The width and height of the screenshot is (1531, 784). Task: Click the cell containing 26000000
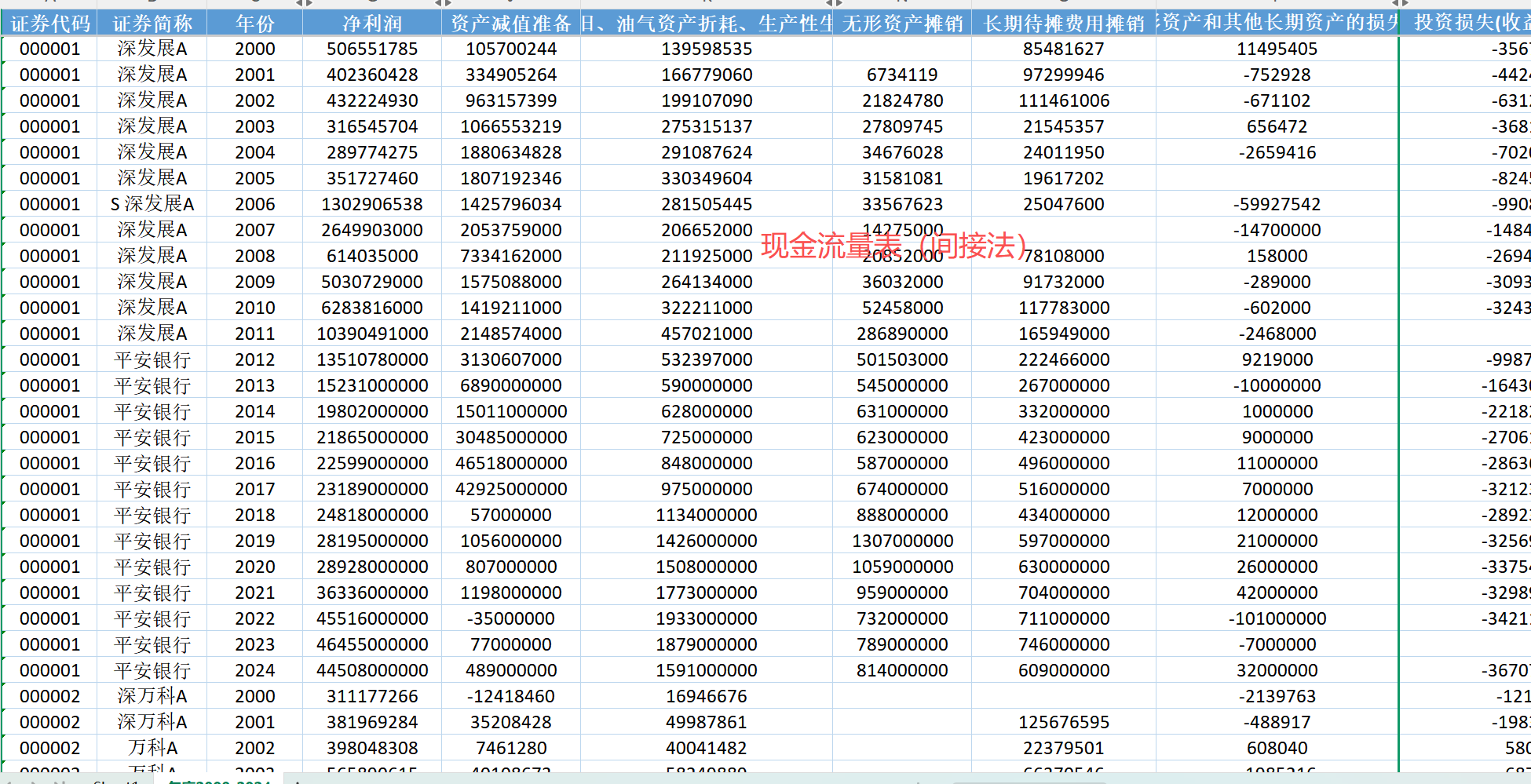(1277, 567)
